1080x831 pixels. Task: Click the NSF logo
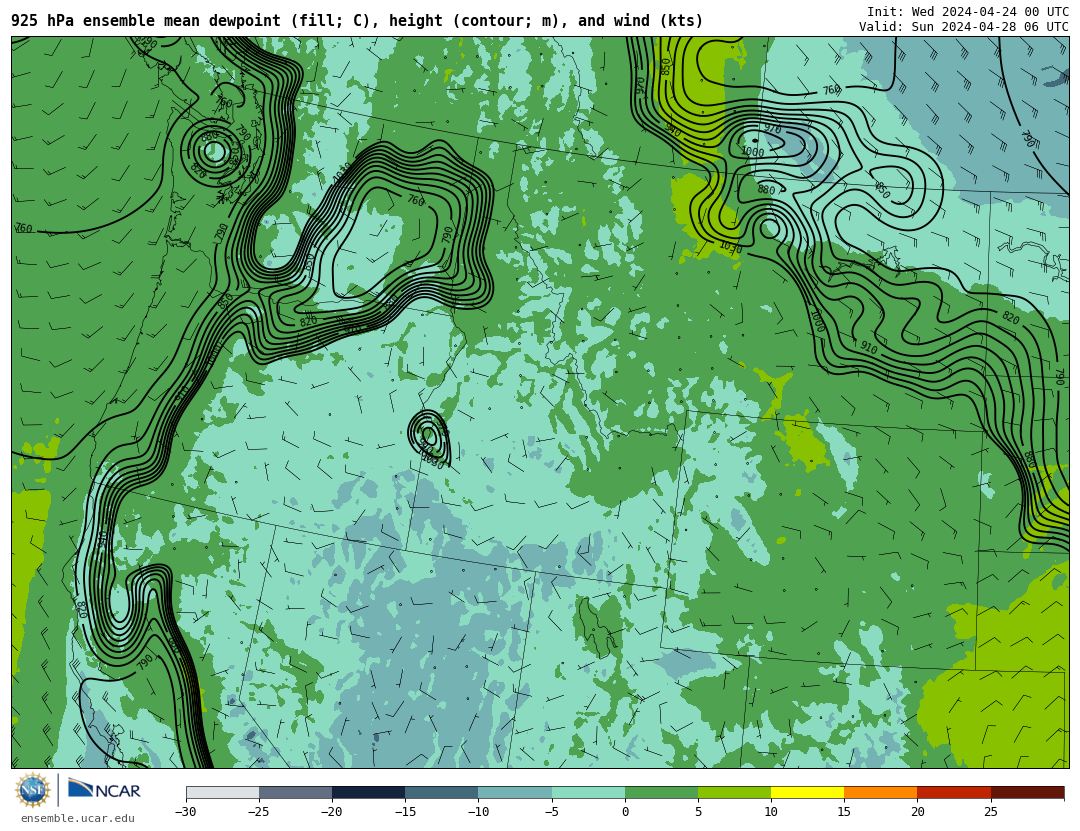(33, 790)
